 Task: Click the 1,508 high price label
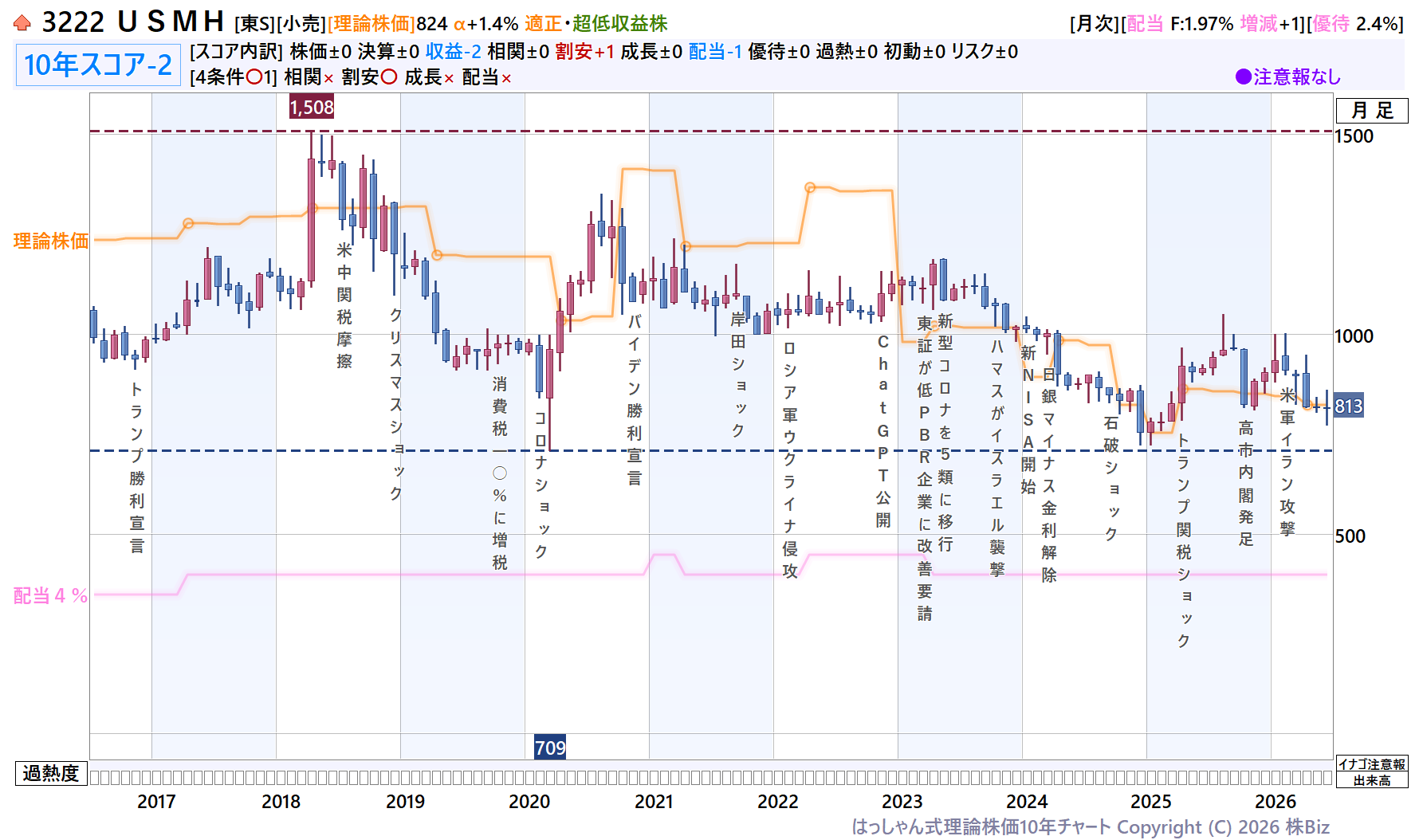(312, 107)
